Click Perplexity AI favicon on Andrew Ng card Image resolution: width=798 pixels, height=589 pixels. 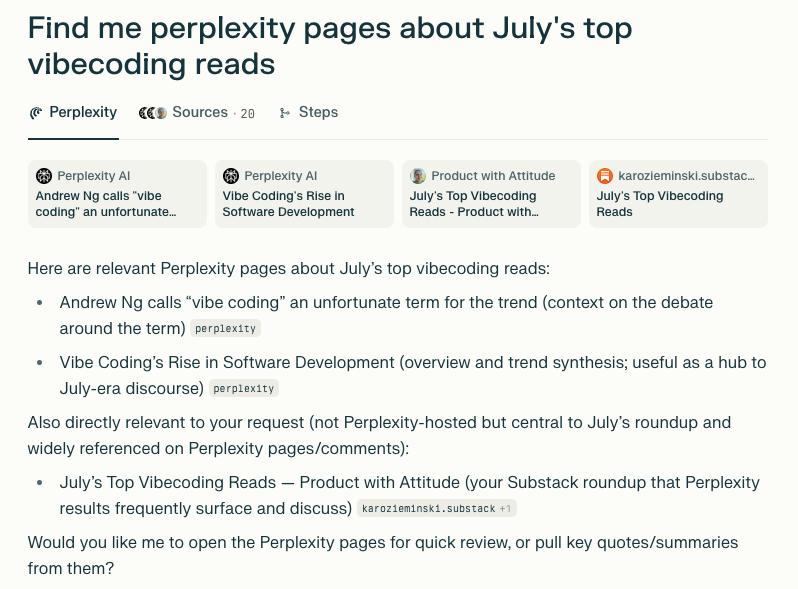[44, 176]
